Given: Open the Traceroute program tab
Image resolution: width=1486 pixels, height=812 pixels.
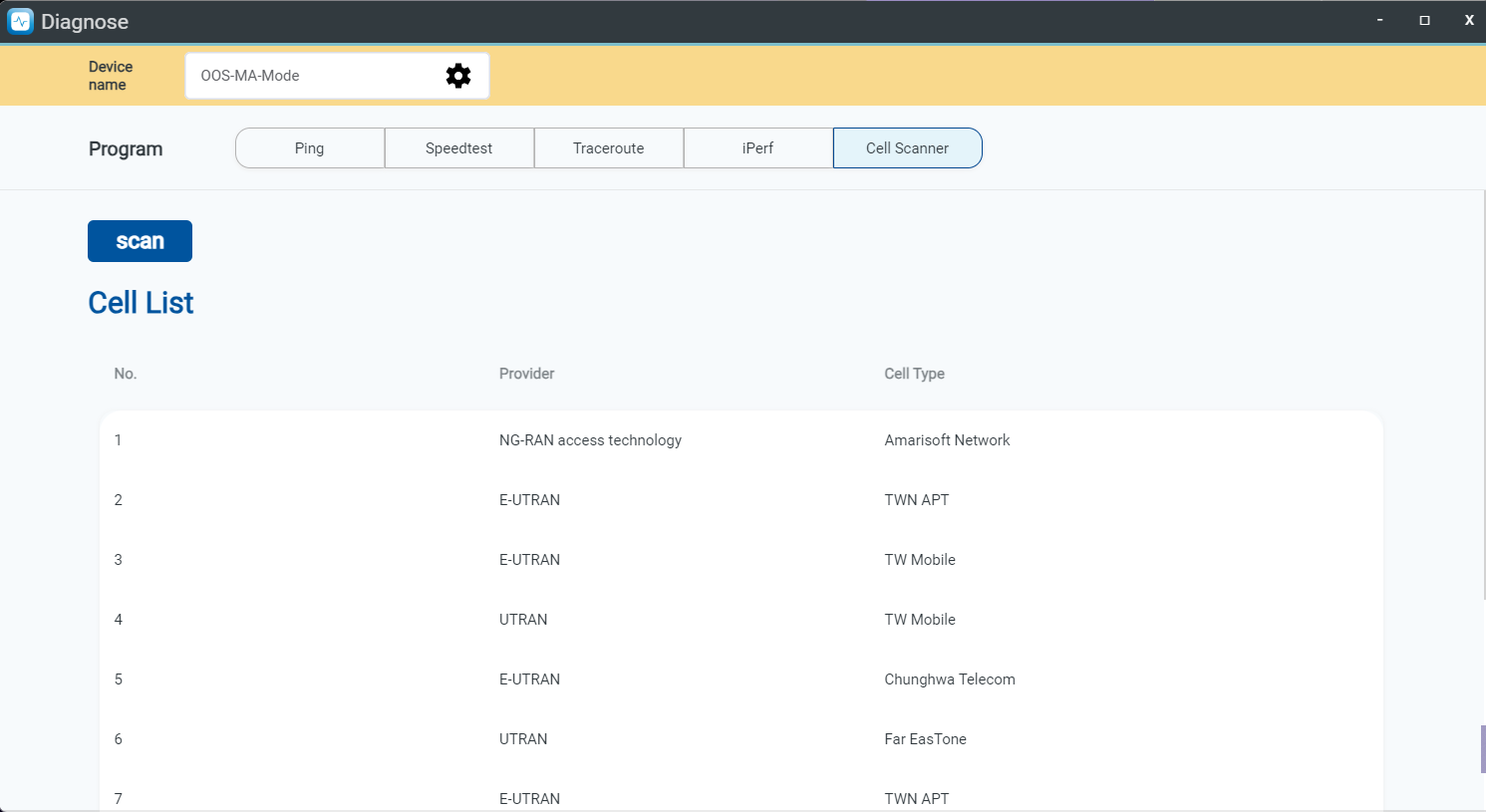Looking at the screenshot, I should pos(609,148).
